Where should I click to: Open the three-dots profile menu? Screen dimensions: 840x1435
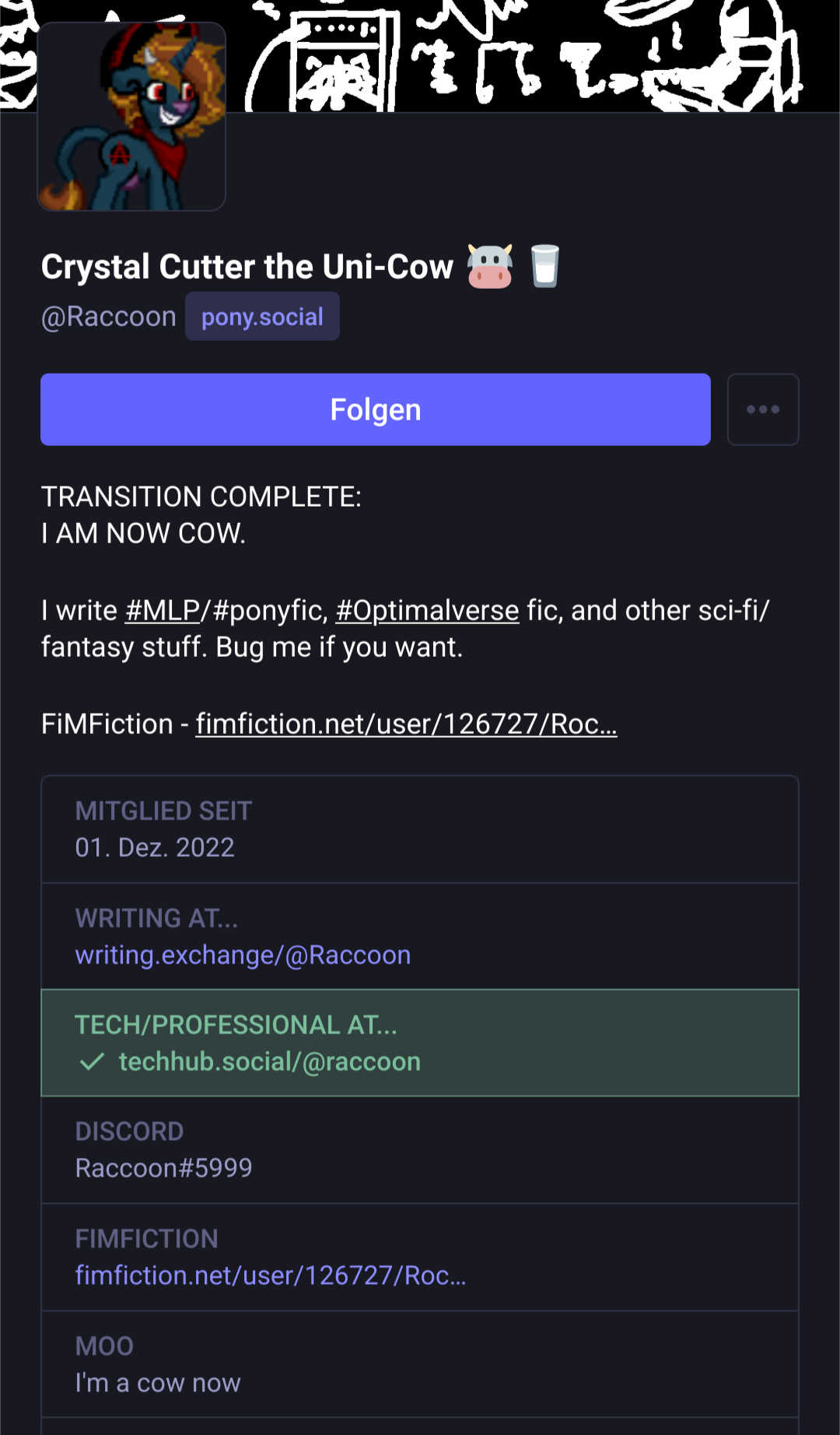point(762,409)
